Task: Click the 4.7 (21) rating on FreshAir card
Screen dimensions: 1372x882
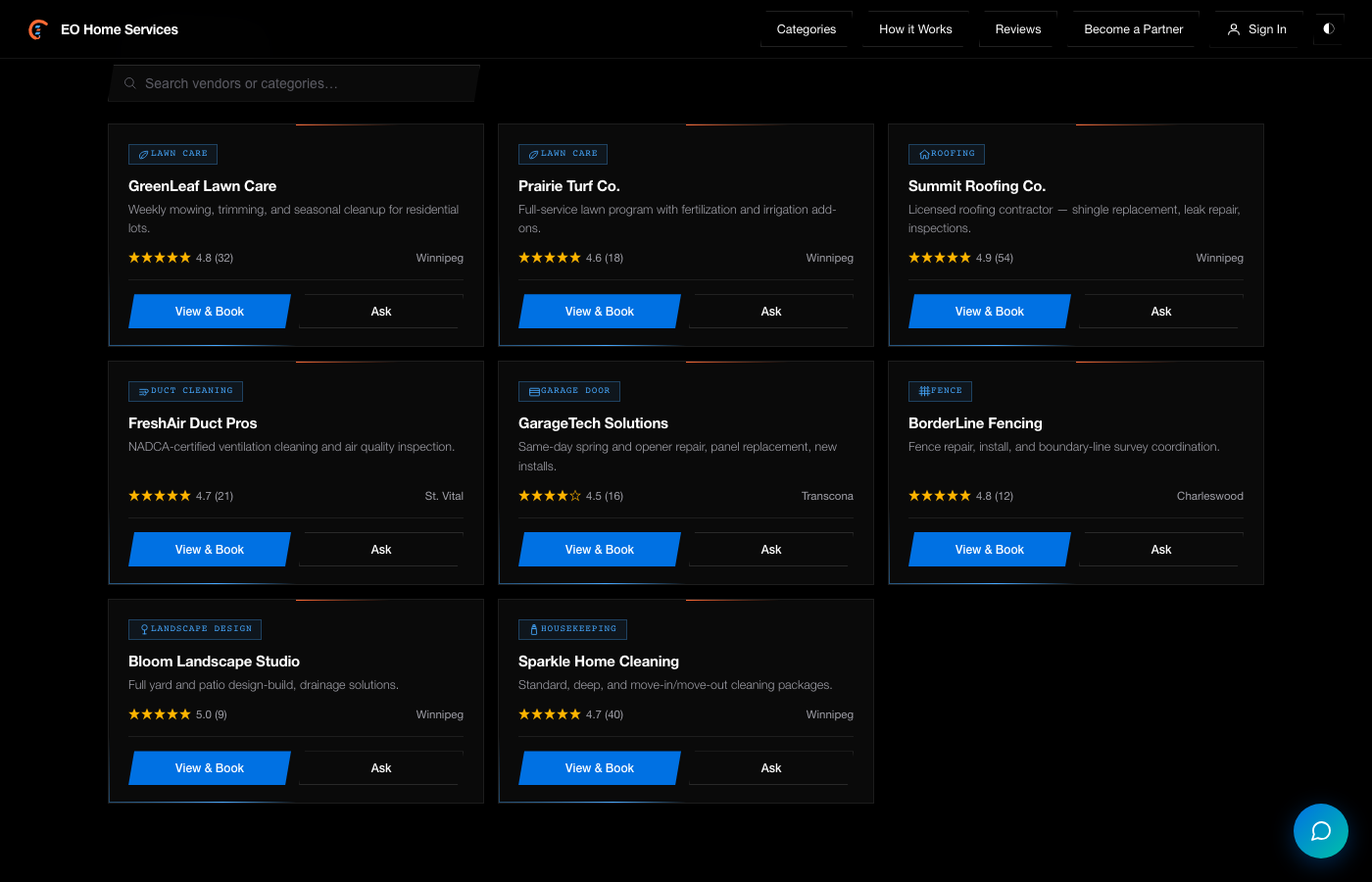Action: pos(215,496)
